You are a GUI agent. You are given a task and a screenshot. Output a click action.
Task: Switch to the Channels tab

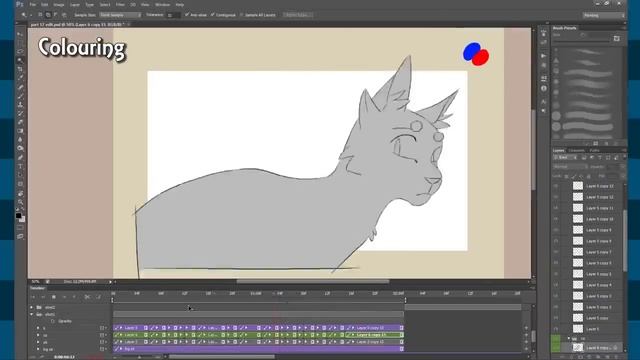(x=576, y=150)
